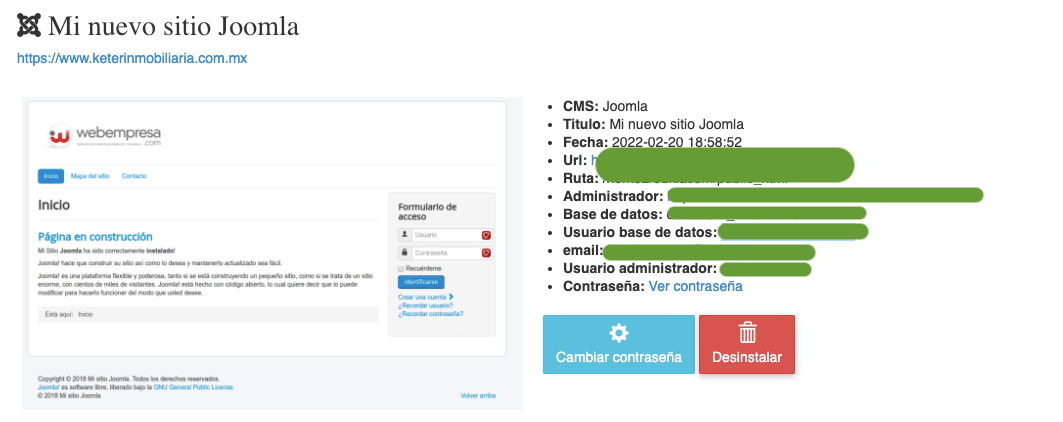Click the user icon beside Usuario field
This screenshot has width=1063, height=422.
click(405, 235)
